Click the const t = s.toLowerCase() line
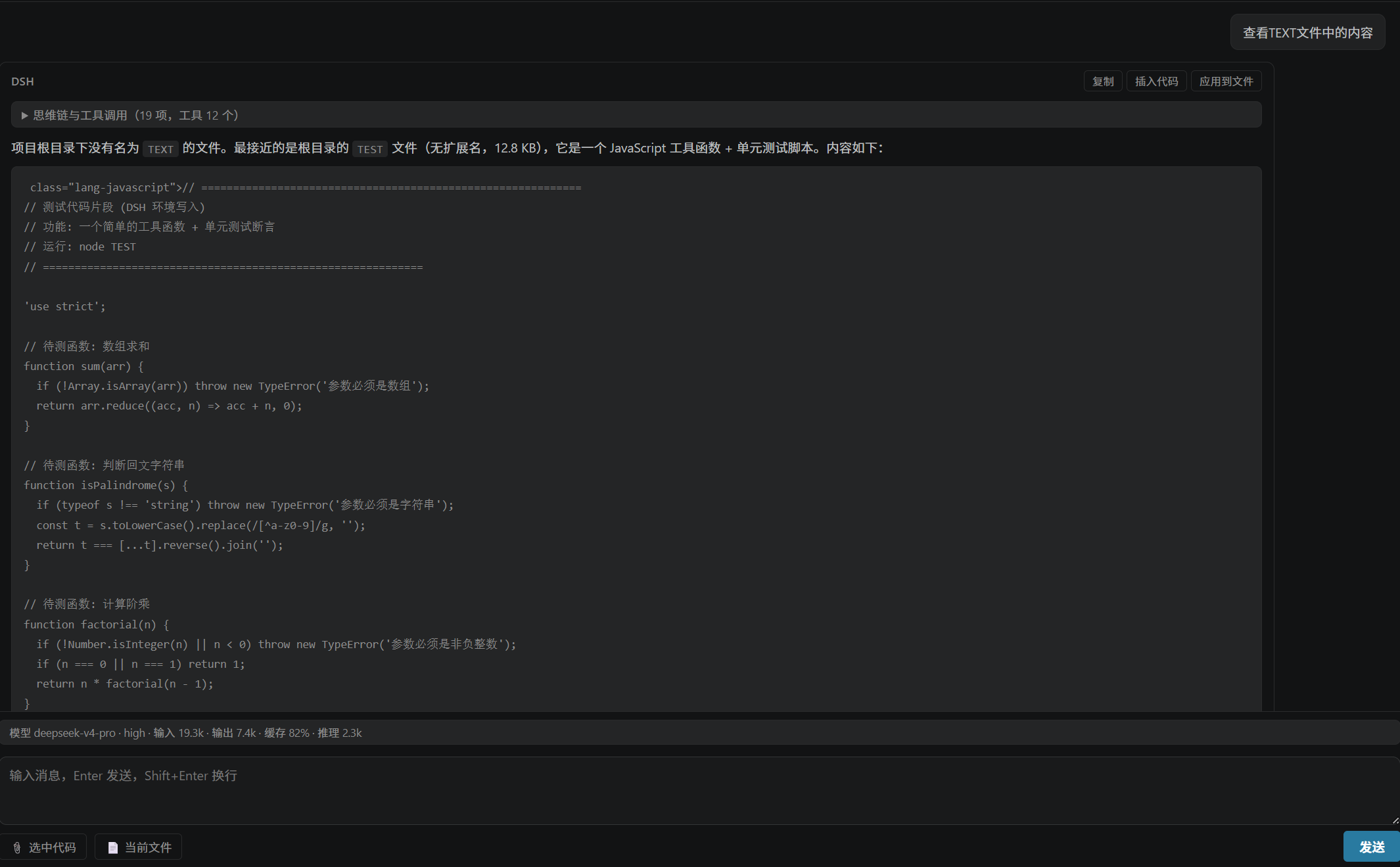 (x=201, y=525)
